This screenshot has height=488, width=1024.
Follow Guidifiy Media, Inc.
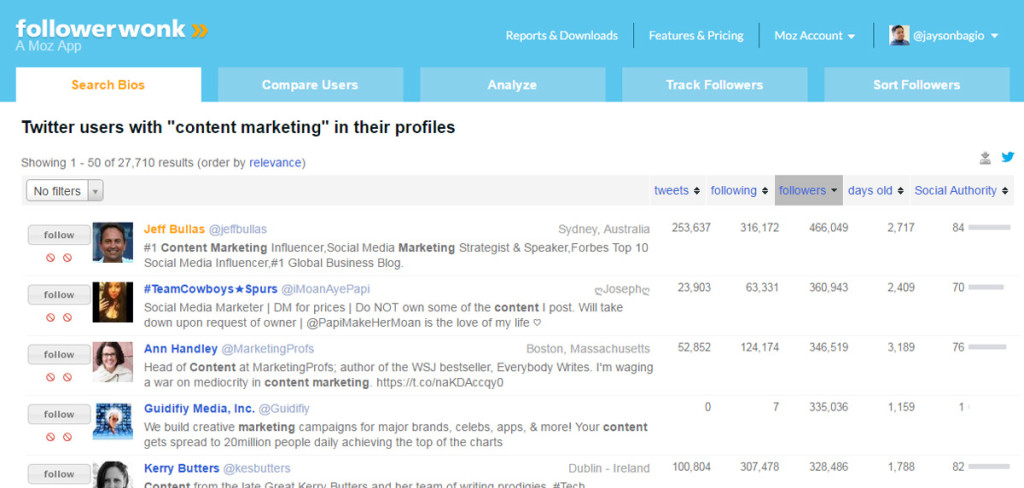click(59, 414)
